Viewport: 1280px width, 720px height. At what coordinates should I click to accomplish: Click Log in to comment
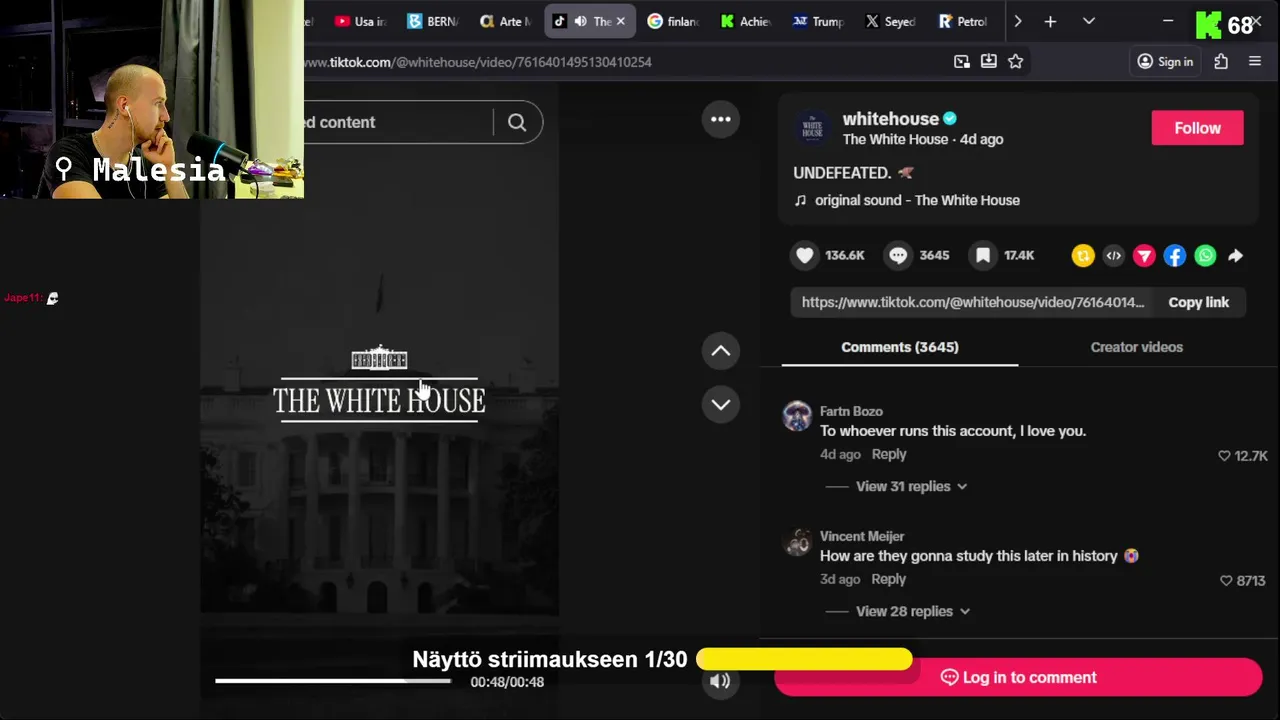(1018, 677)
